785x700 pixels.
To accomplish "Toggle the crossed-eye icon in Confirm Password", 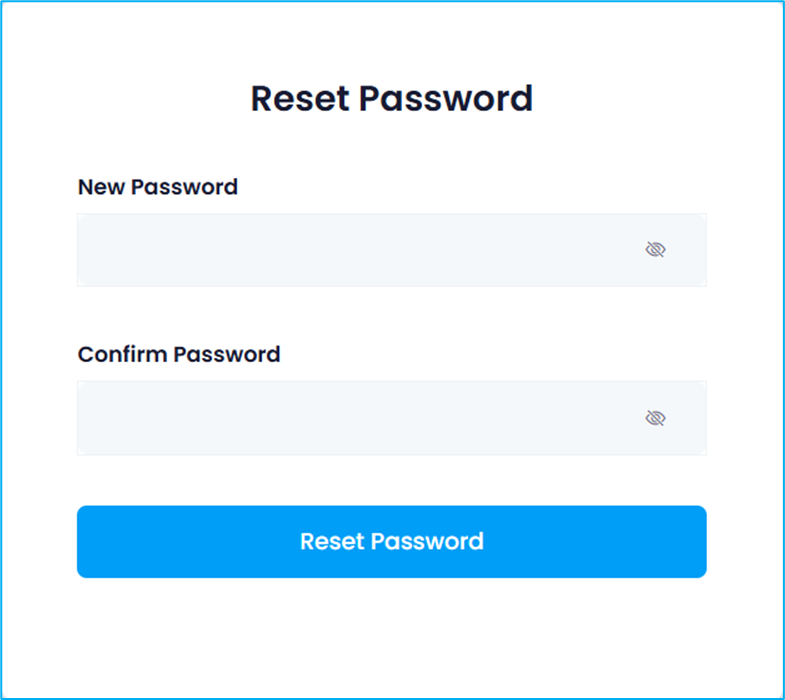I will point(655,418).
